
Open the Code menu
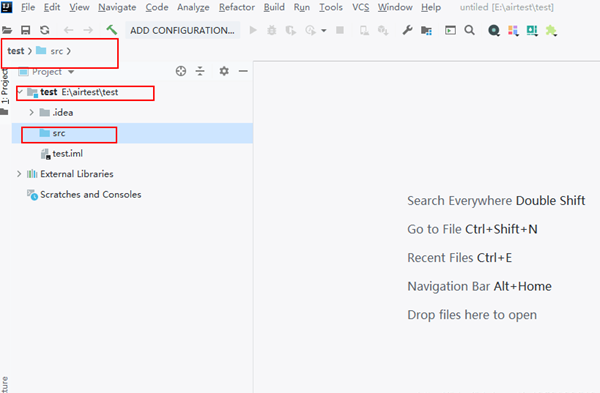coord(157,7)
